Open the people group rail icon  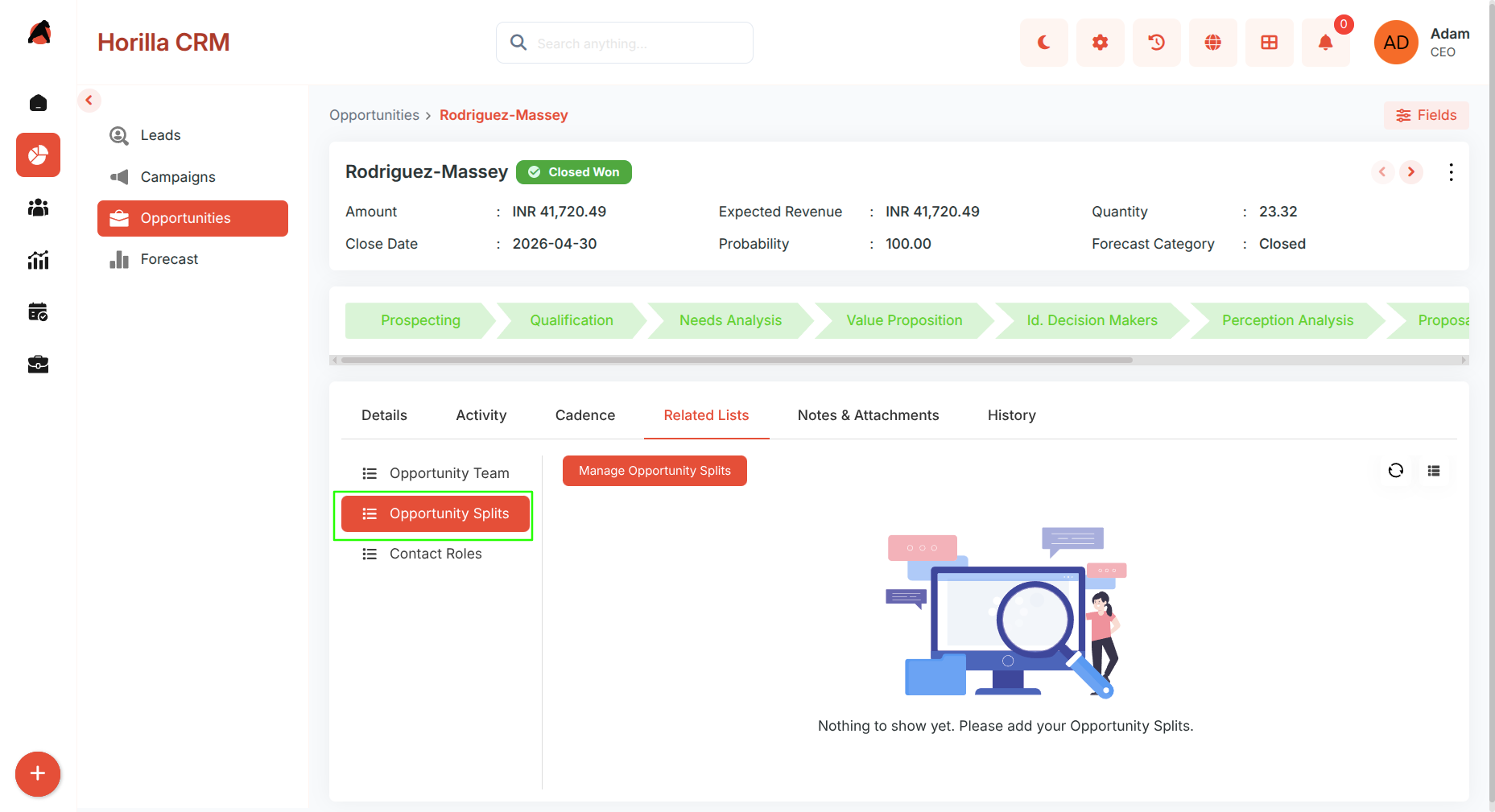[38, 208]
